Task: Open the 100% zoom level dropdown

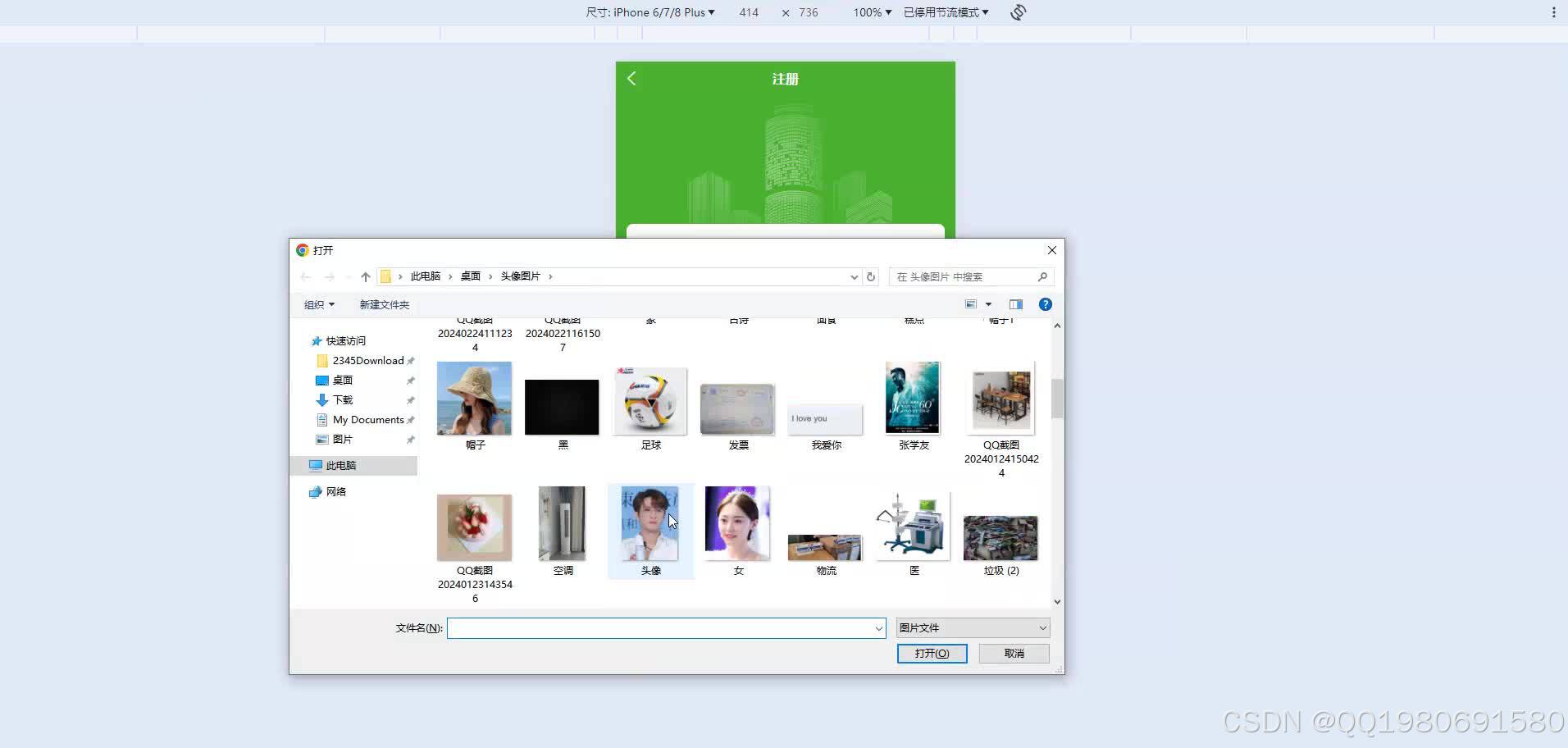Action: tap(871, 12)
